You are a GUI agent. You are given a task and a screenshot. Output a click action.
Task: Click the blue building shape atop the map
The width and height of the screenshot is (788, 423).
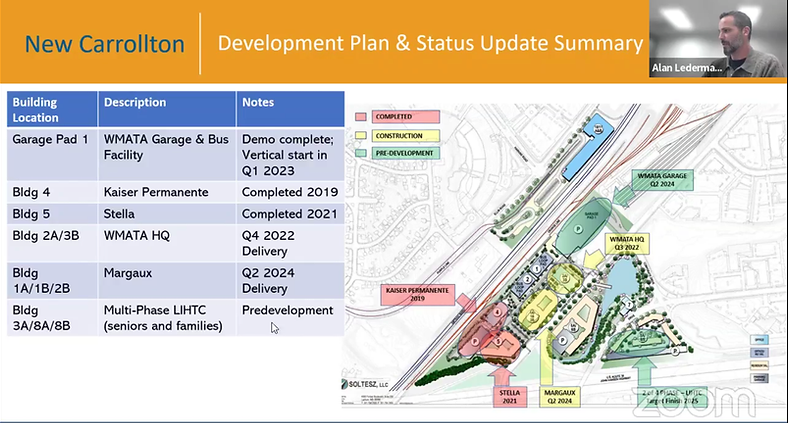pyautogui.click(x=587, y=146)
